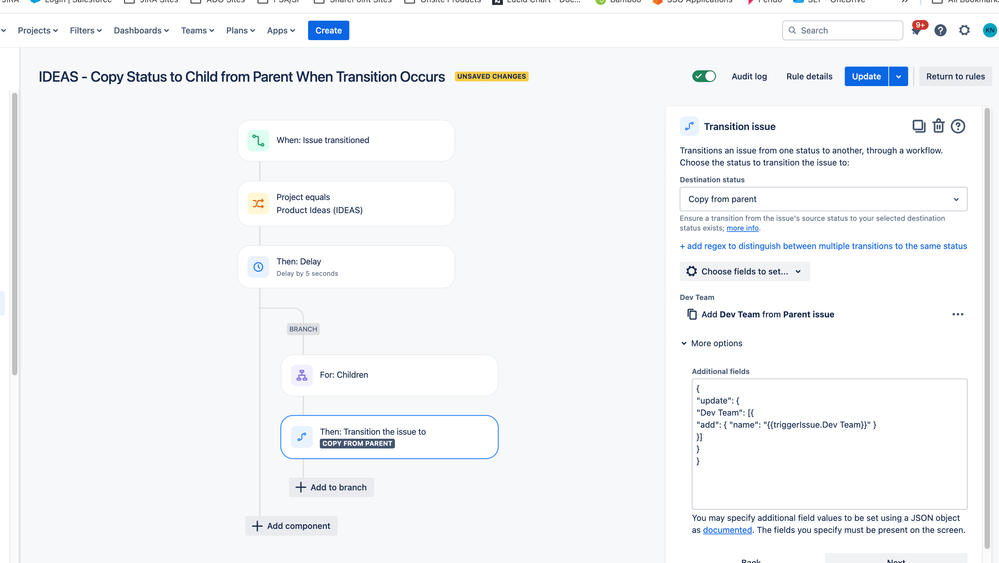Open the Choose fields to set dropdown
Viewport: 999px width, 563px height.
(745, 271)
